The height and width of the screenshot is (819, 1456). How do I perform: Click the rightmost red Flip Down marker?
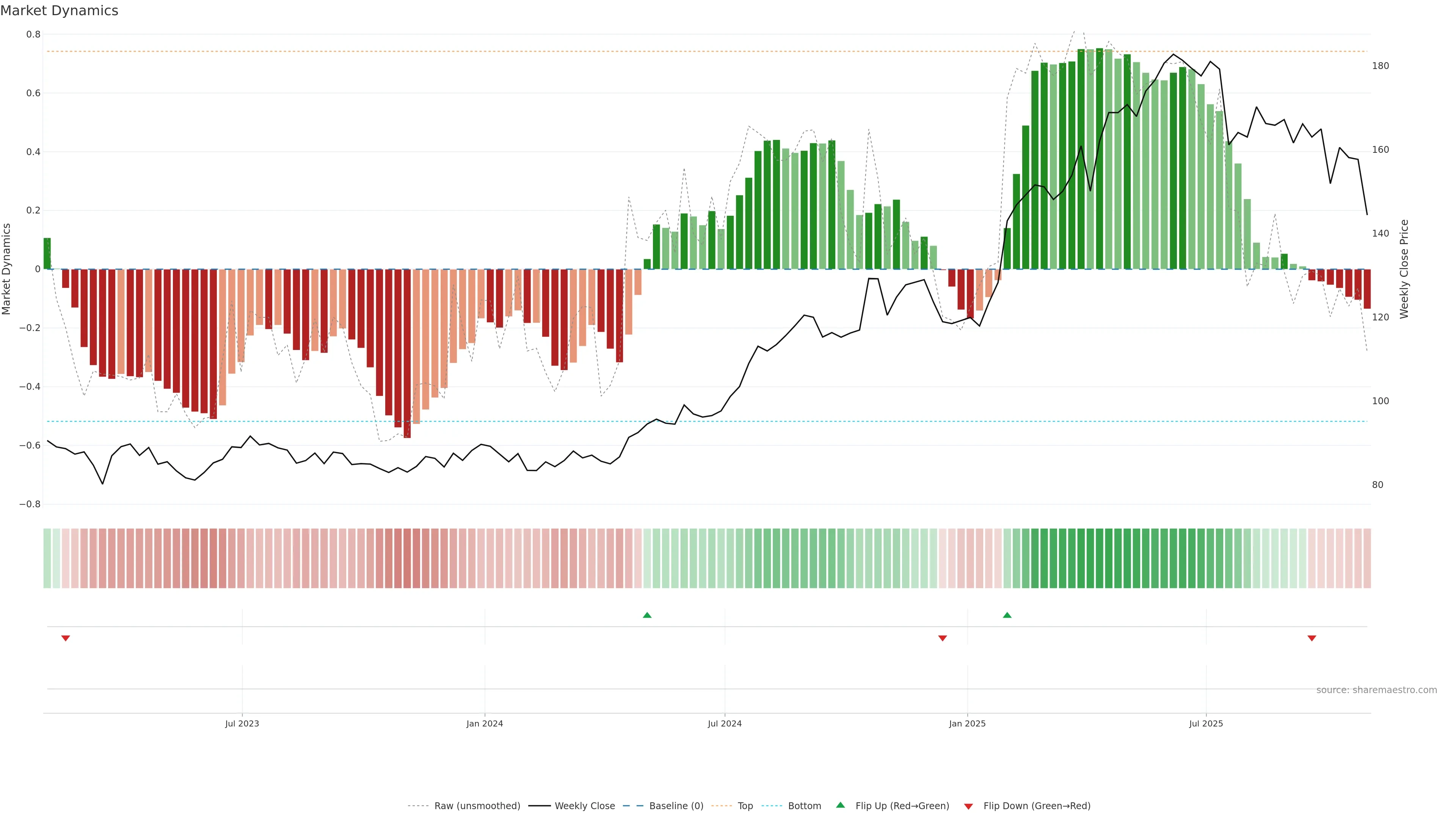(x=1312, y=638)
